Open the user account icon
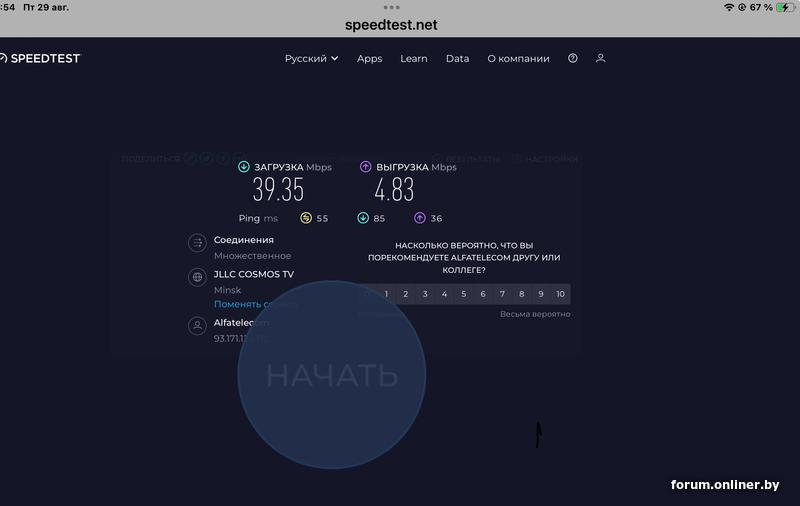 pos(601,58)
